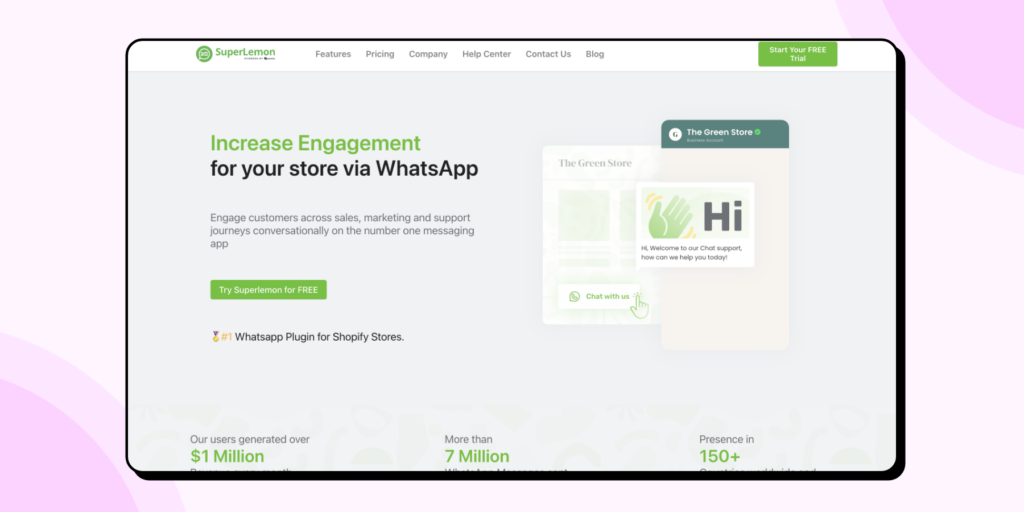
Task: Click The Green Store chat header title
Action: 719,132
